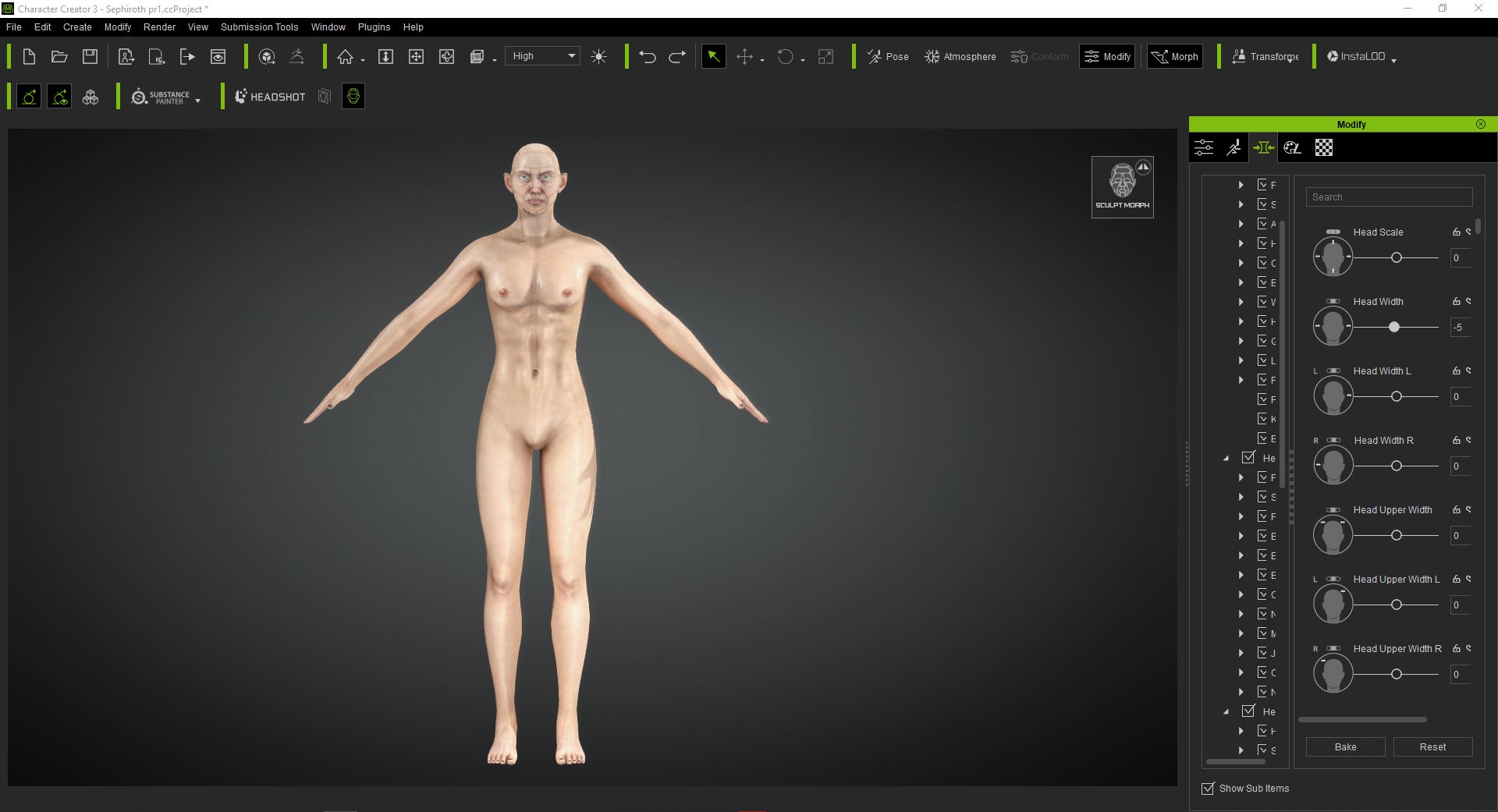
Task: Open the sliders attribute tab in Modify
Action: (1204, 147)
